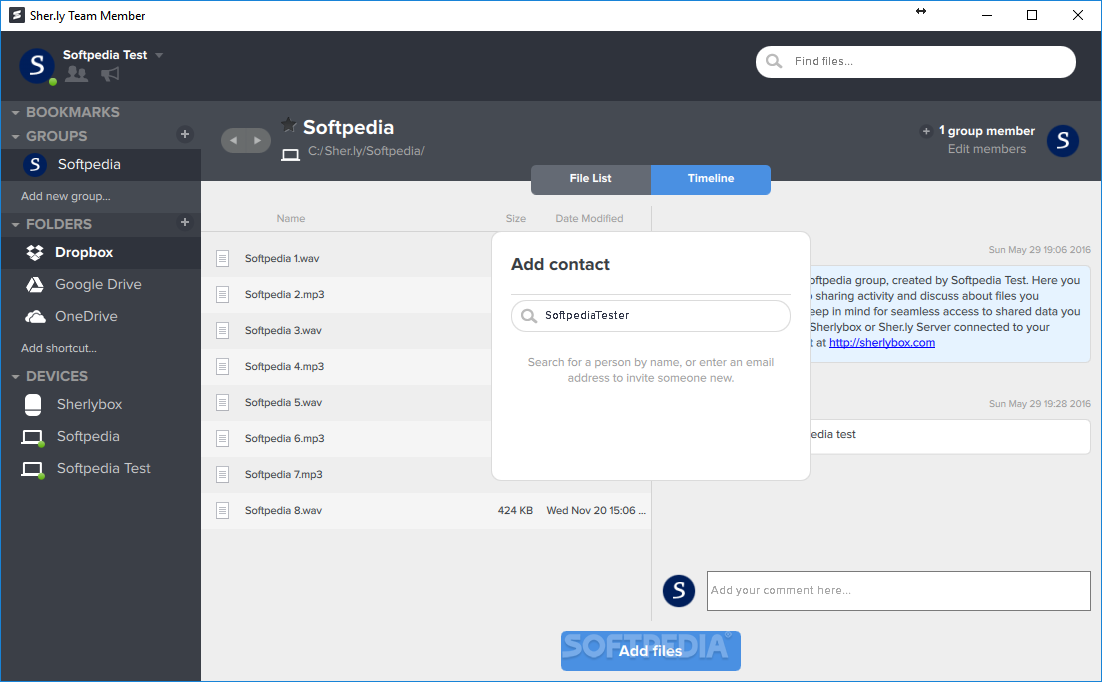Open the Softpedia Test account dropdown arrow
The width and height of the screenshot is (1102, 682).
pos(159,55)
